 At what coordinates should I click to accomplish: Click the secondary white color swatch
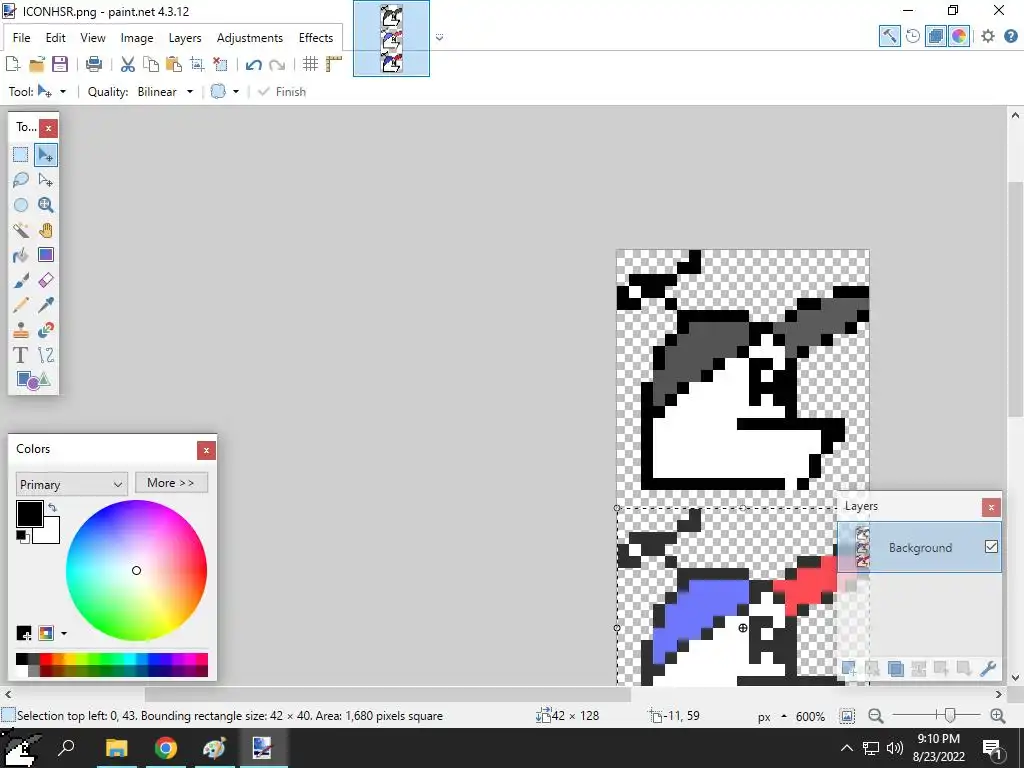click(50, 533)
